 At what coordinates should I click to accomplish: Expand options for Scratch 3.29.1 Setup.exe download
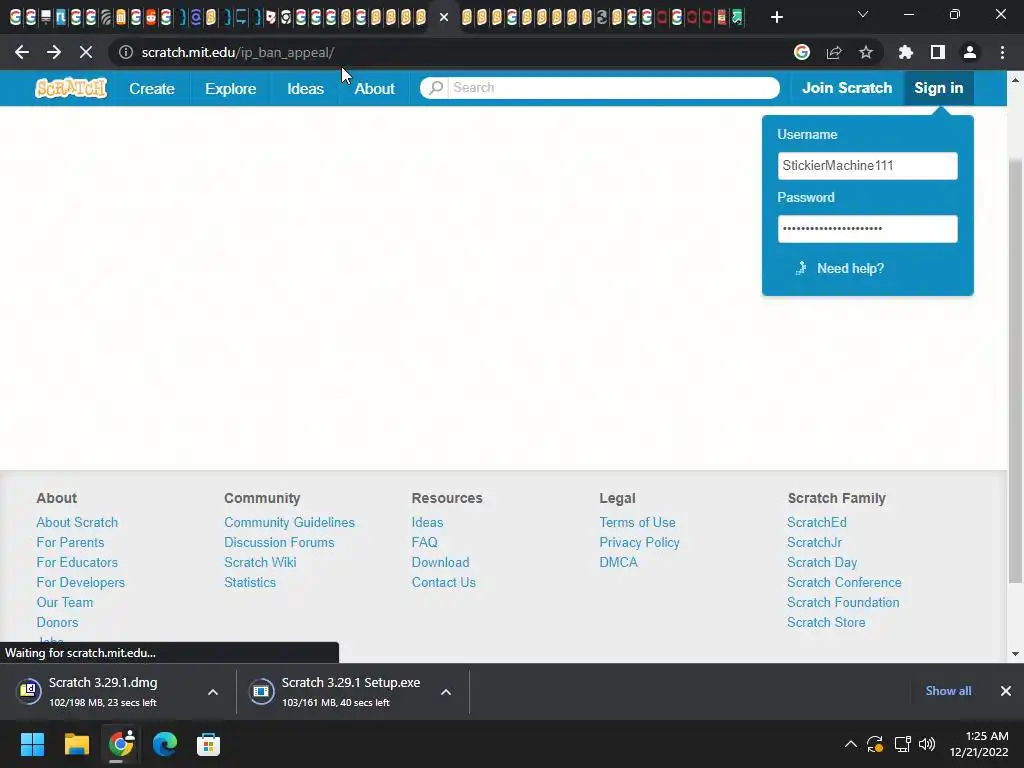(446, 692)
